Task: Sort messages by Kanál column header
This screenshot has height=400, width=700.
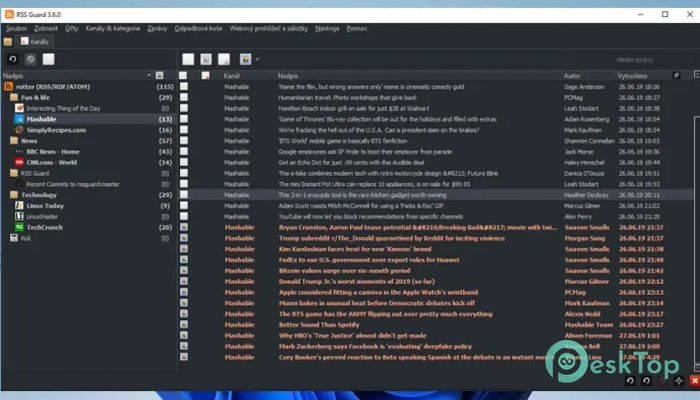Action: click(232, 76)
